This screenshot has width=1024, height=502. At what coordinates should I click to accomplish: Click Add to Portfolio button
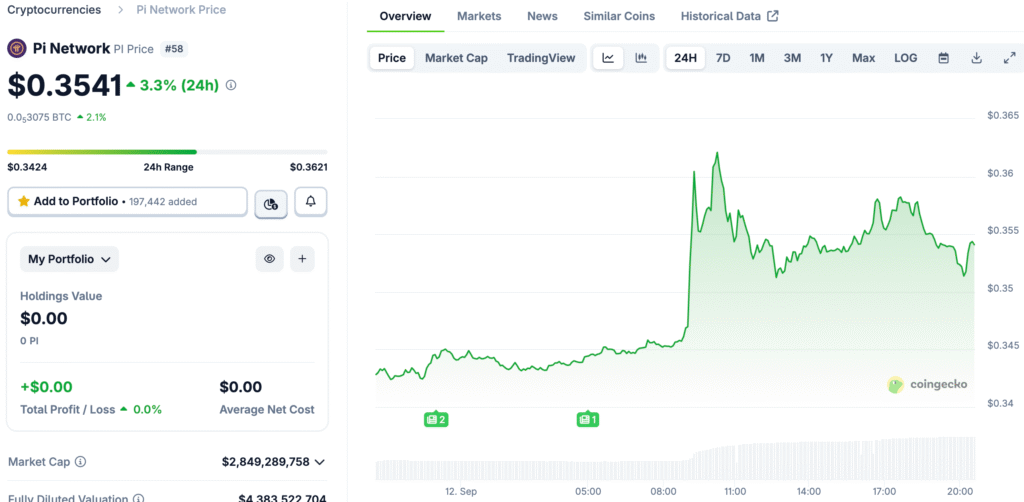click(127, 202)
